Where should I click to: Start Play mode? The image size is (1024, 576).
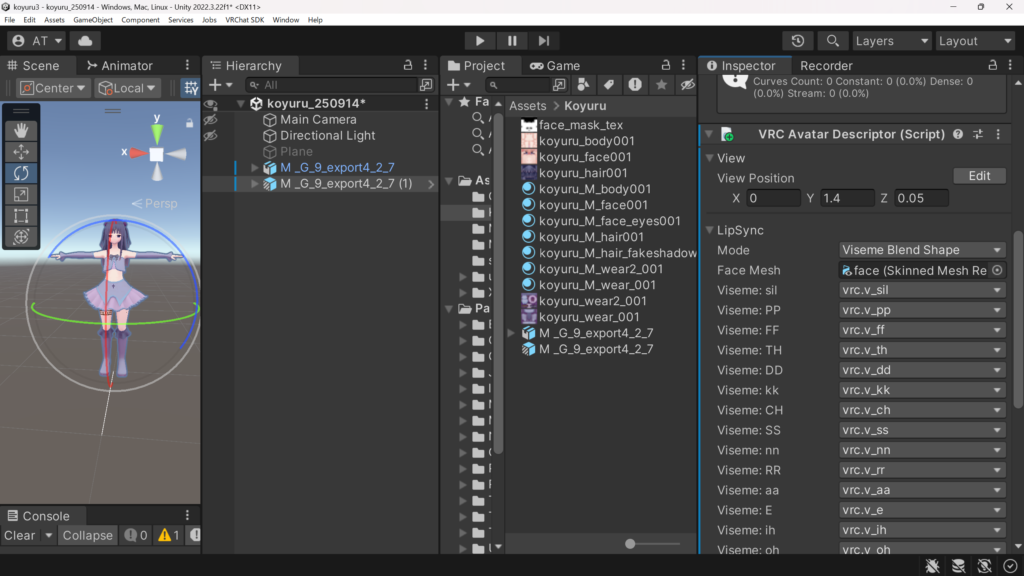[480, 40]
